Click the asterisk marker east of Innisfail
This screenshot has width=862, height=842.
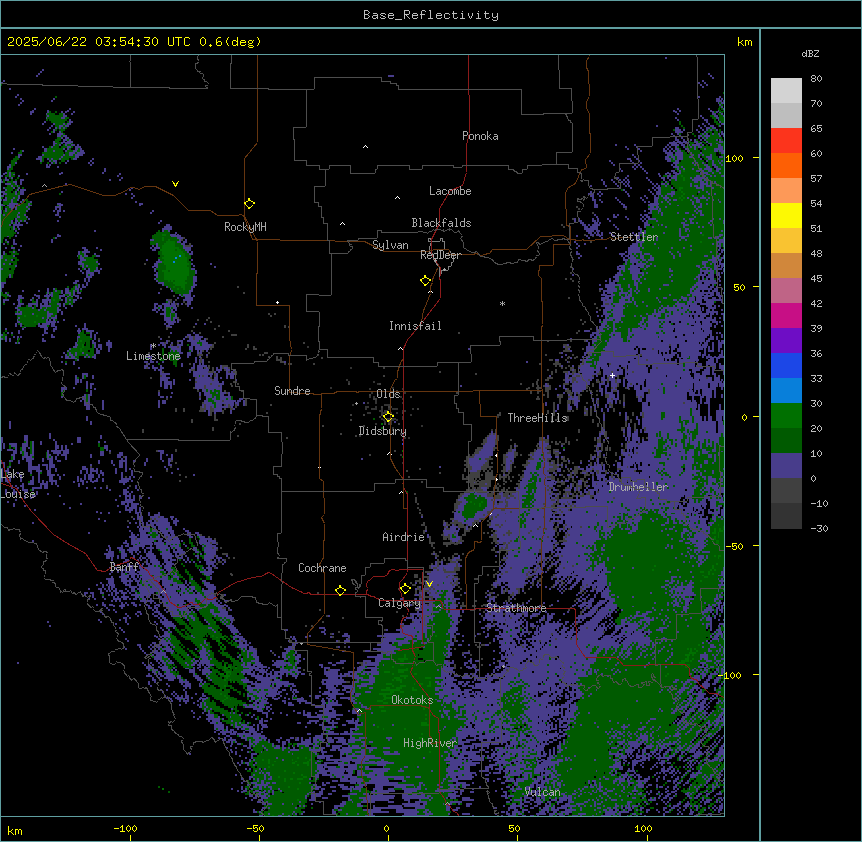502,303
